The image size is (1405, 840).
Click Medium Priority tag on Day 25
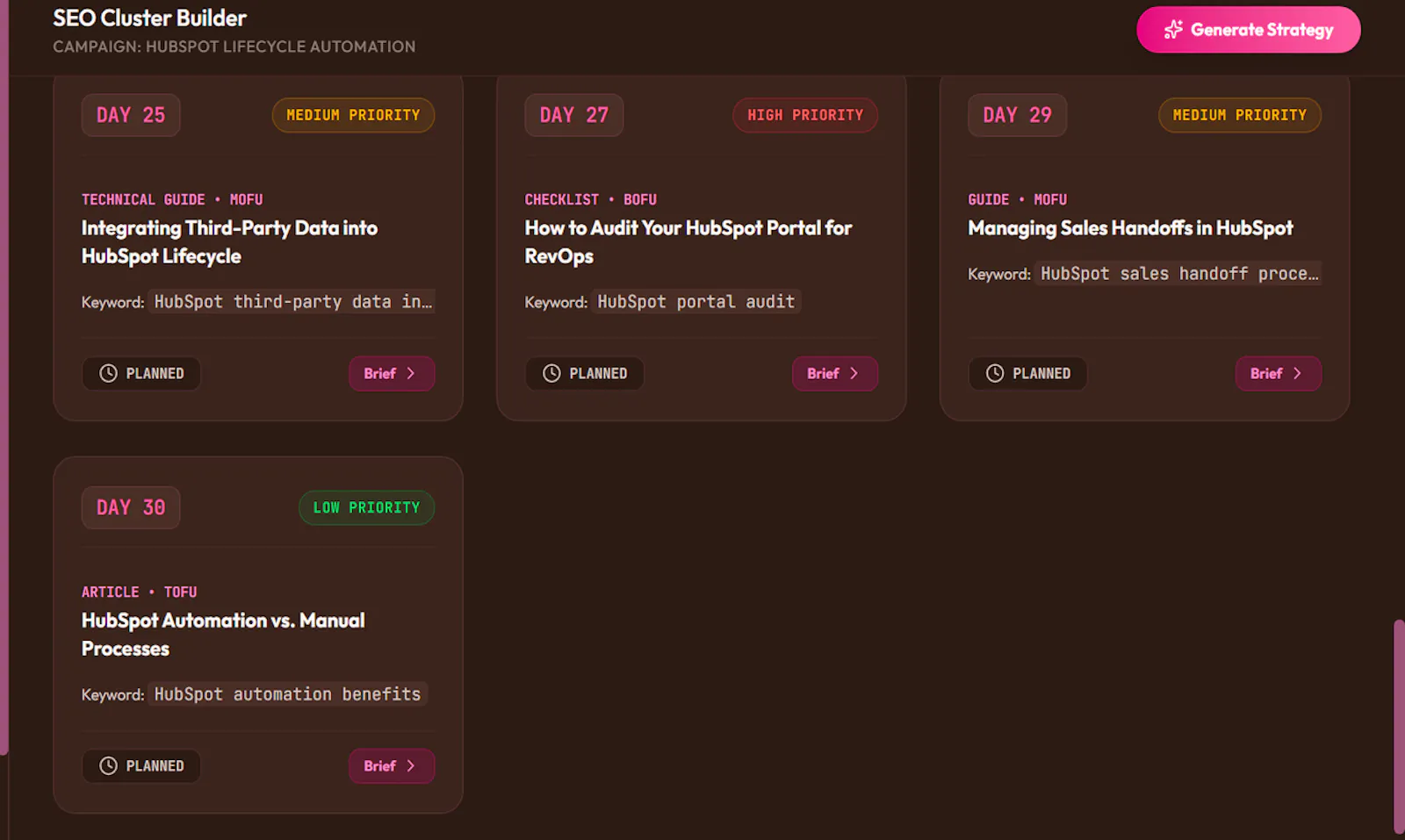pos(353,115)
